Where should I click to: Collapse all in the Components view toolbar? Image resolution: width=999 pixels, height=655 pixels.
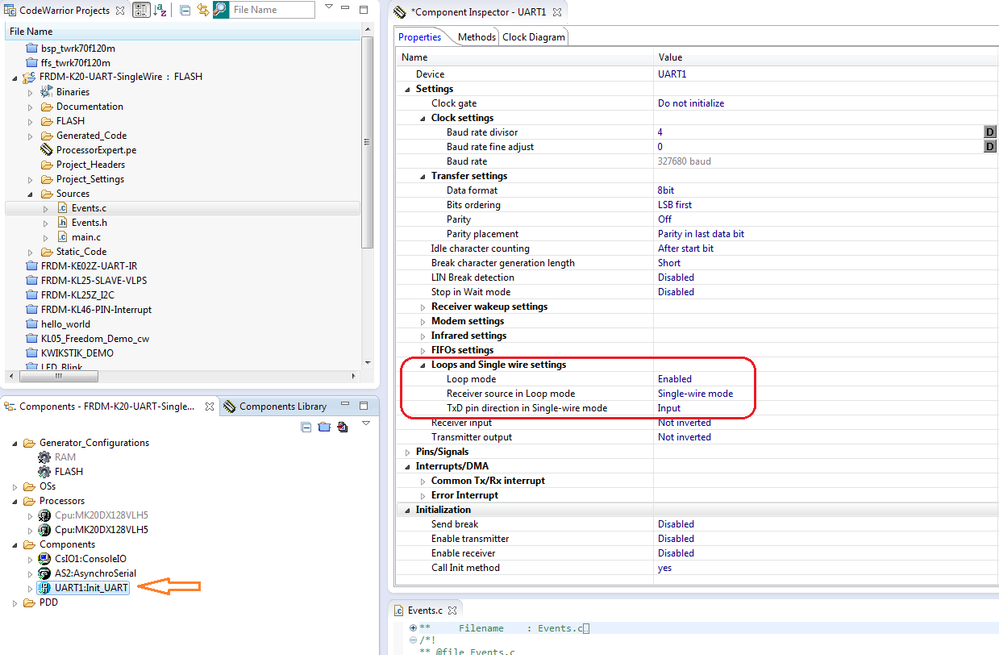[306, 427]
